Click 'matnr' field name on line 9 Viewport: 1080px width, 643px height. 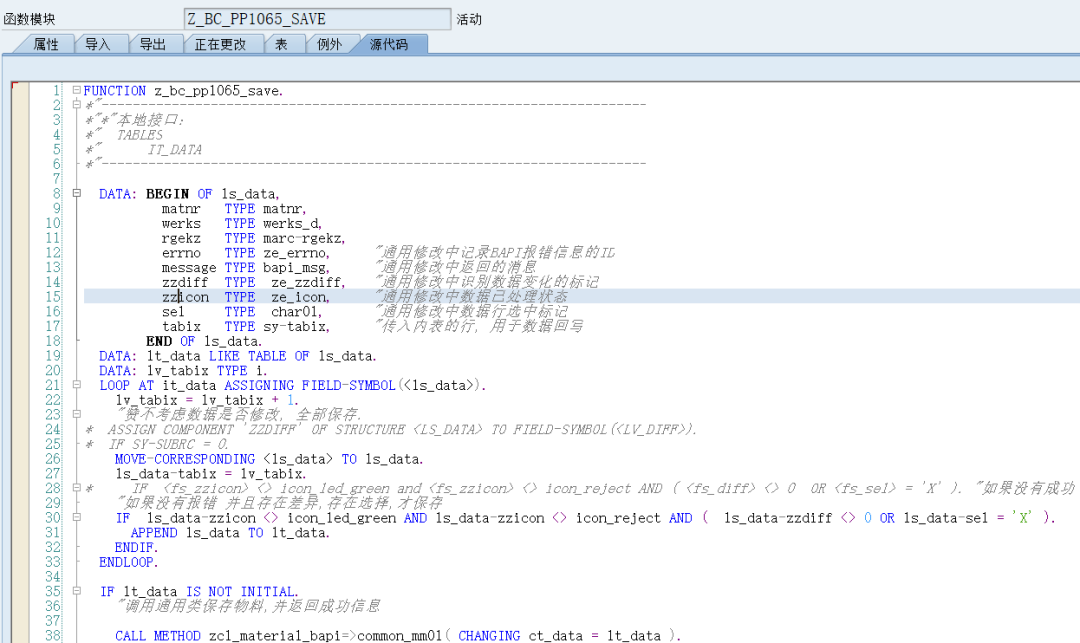point(181,209)
